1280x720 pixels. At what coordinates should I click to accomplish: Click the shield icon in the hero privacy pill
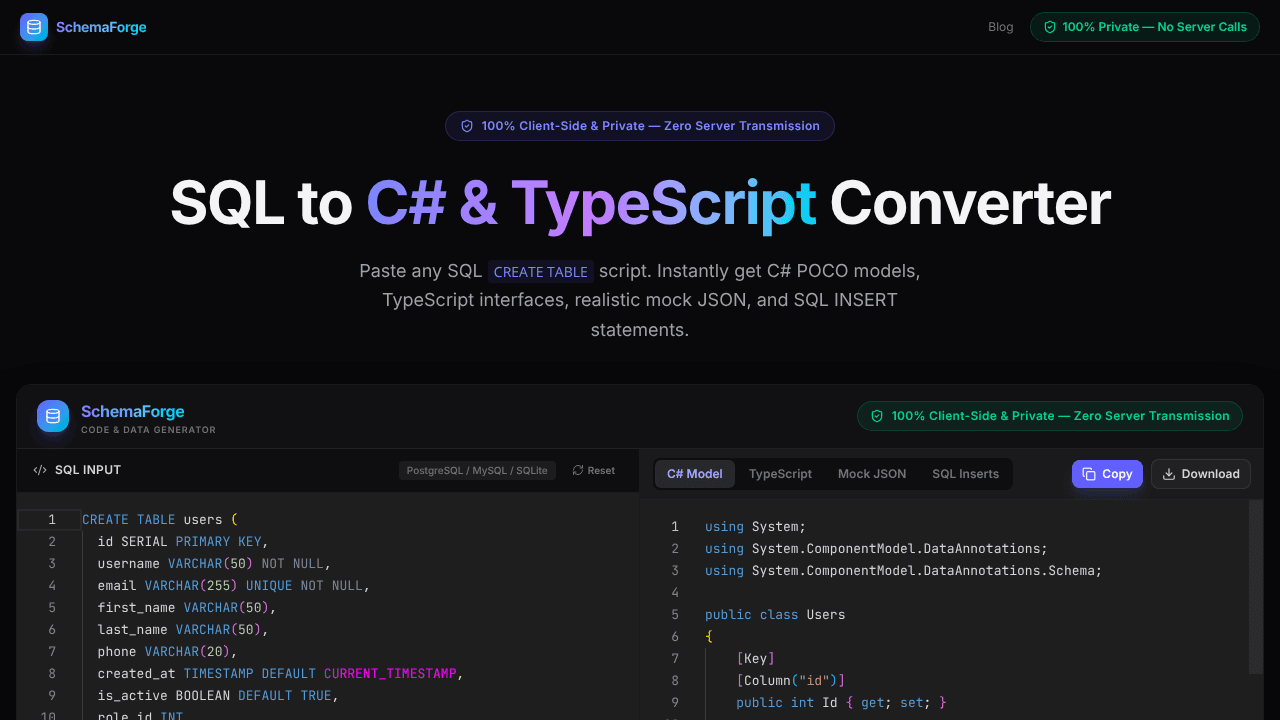point(467,126)
